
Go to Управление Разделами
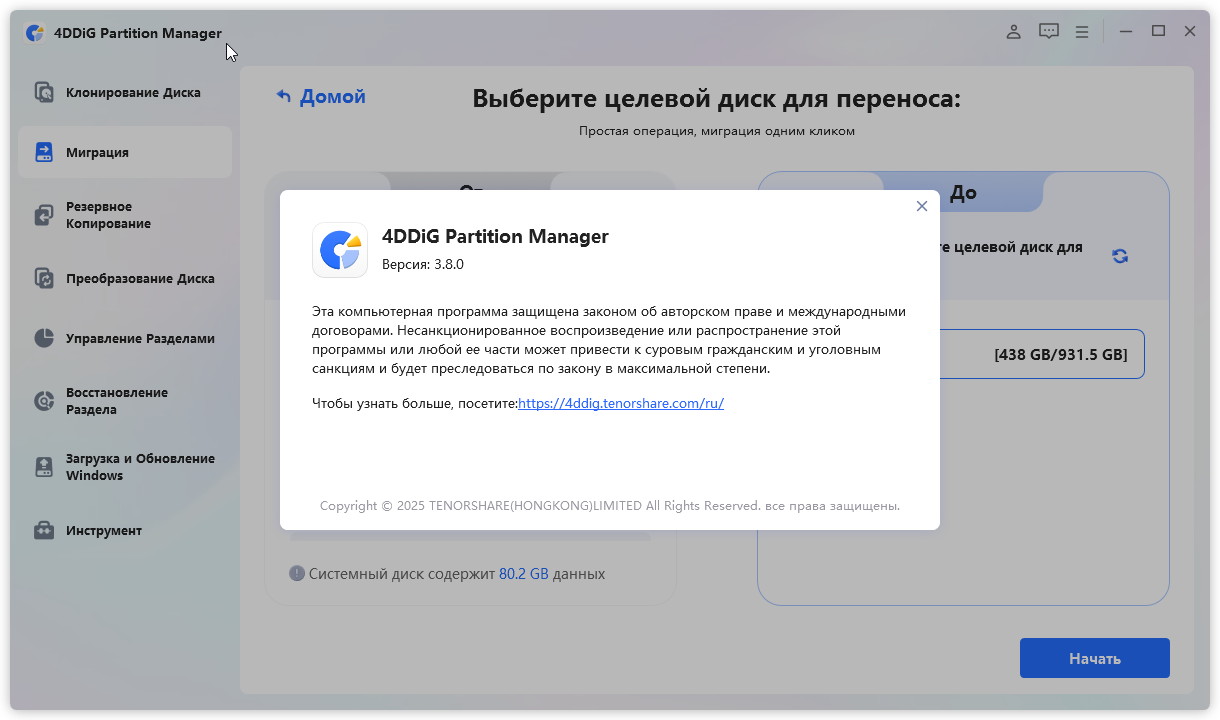coord(125,338)
